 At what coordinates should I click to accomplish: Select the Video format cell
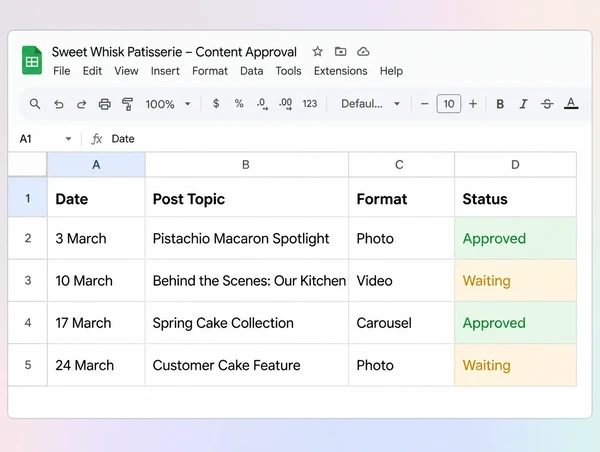click(x=401, y=280)
